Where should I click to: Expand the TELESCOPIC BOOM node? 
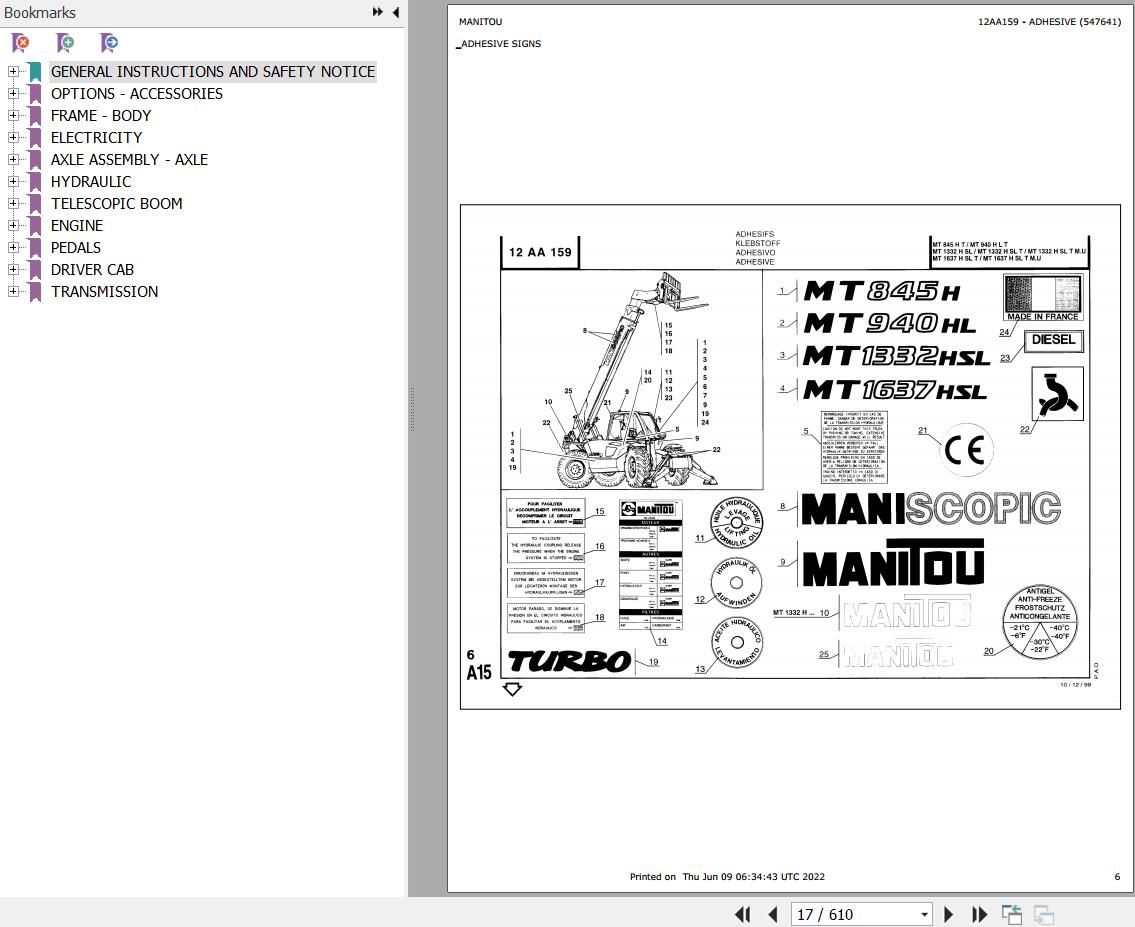pos(13,203)
